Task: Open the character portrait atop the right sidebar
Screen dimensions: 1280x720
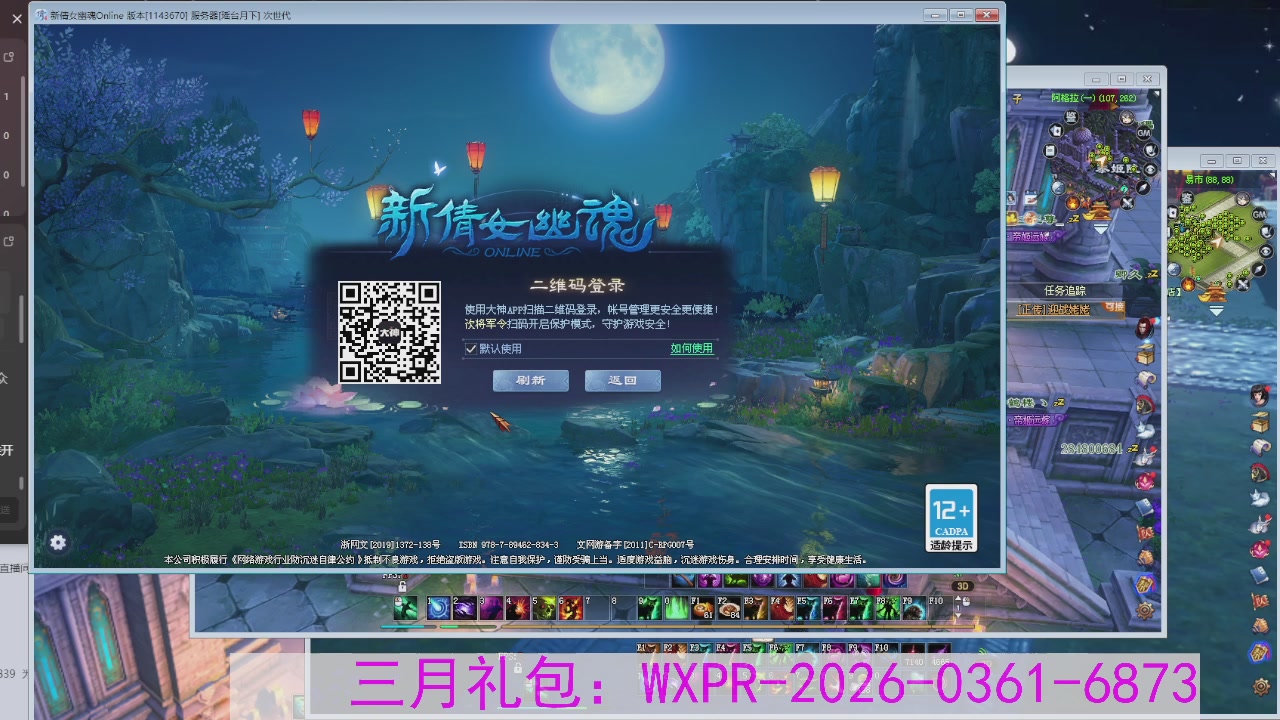Action: pos(1260,394)
